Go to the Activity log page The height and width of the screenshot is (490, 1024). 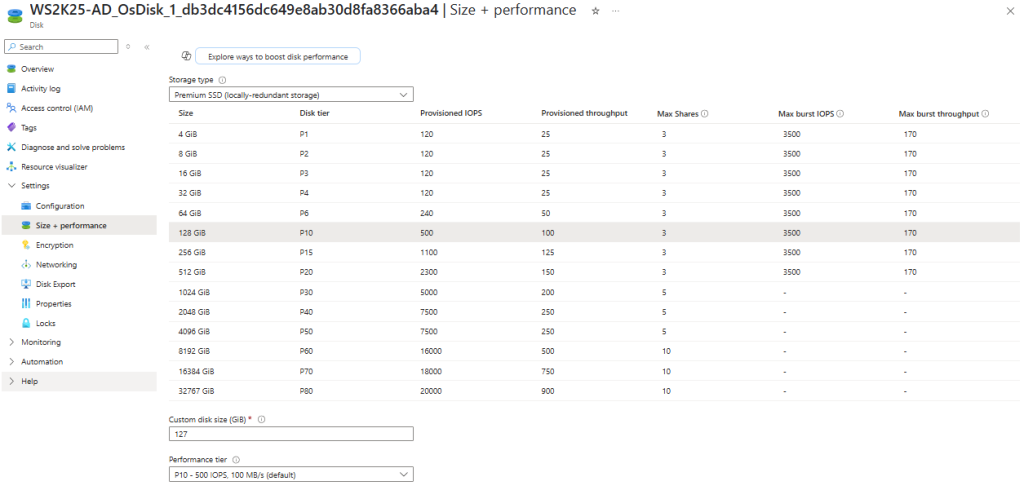(40, 88)
